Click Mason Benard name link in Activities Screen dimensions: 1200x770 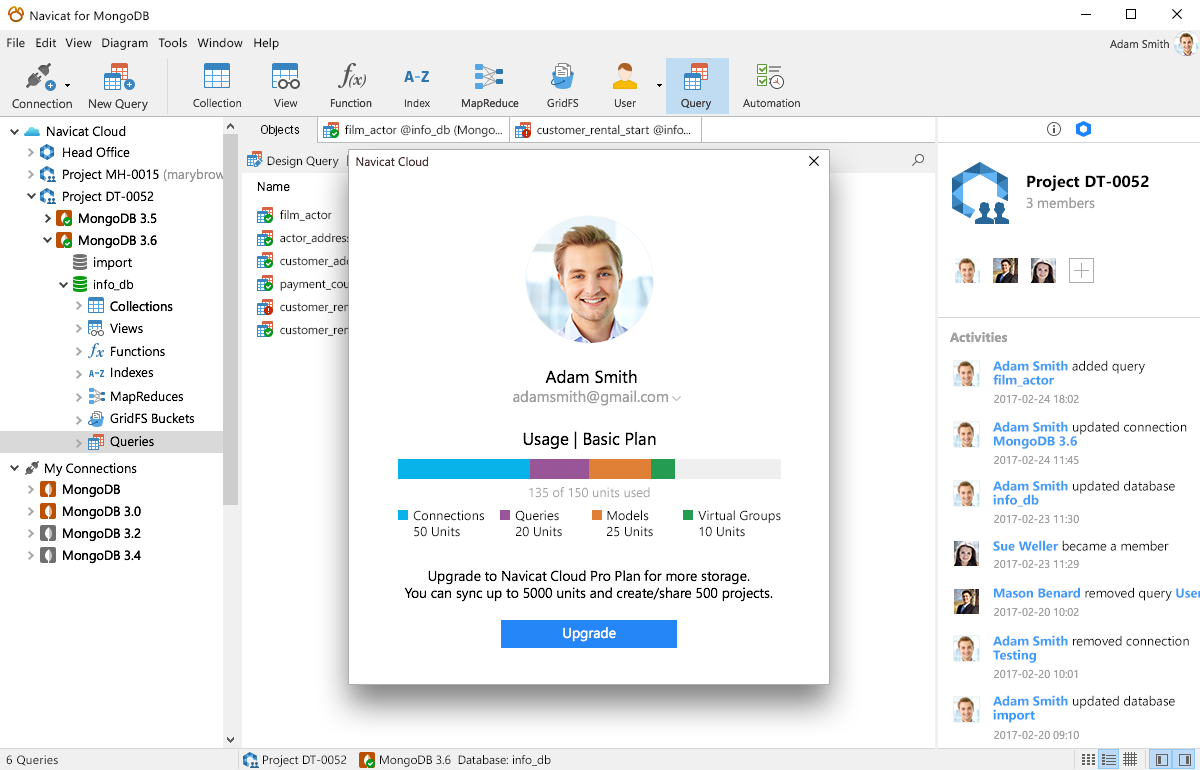coord(1036,593)
